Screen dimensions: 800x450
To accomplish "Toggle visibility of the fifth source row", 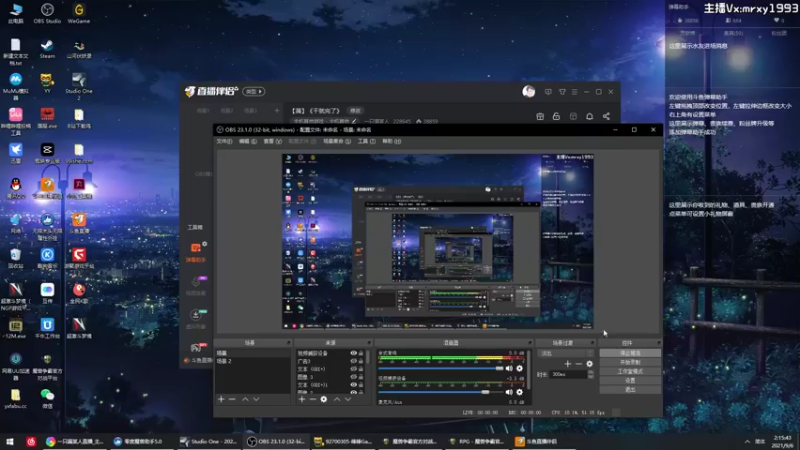I will pyautogui.click(x=353, y=385).
